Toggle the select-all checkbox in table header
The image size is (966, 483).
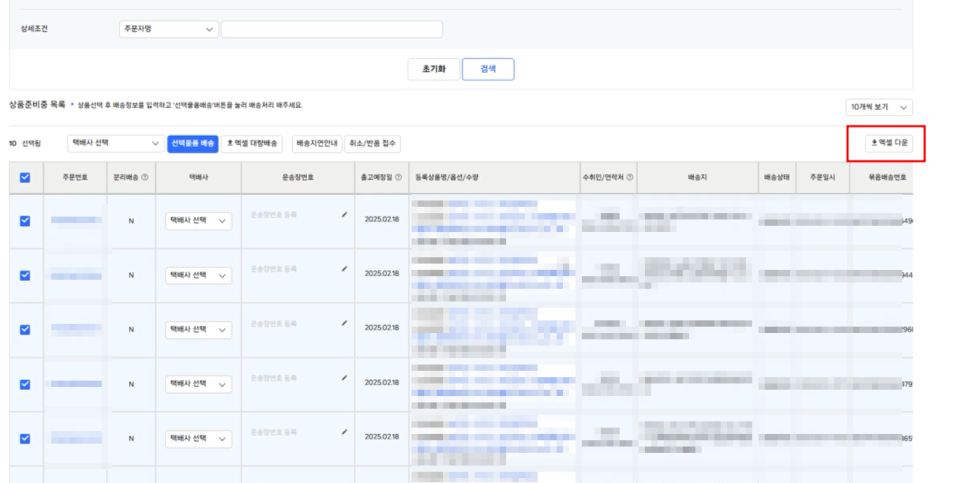[25, 177]
